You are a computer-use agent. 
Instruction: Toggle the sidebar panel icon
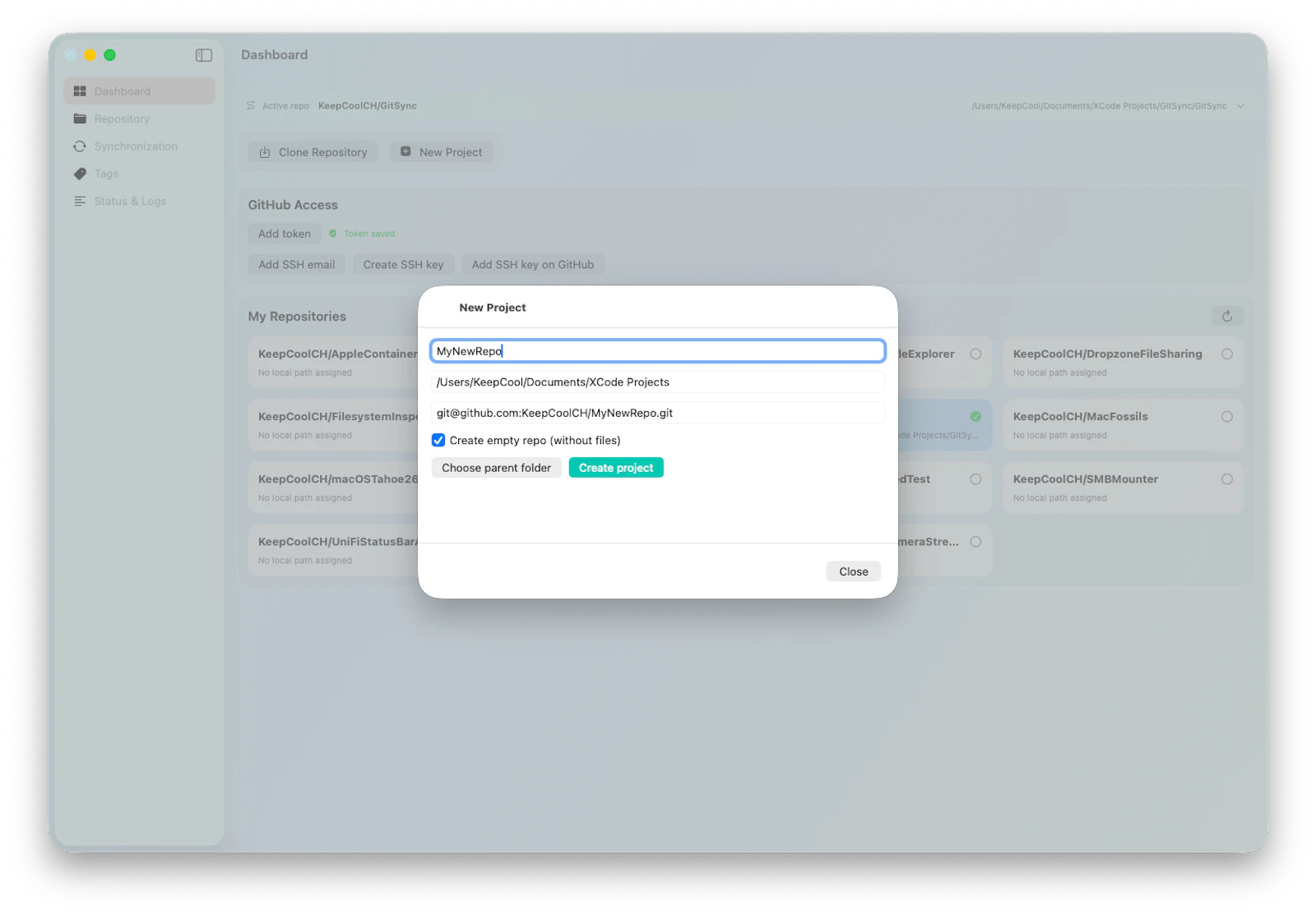coord(204,55)
